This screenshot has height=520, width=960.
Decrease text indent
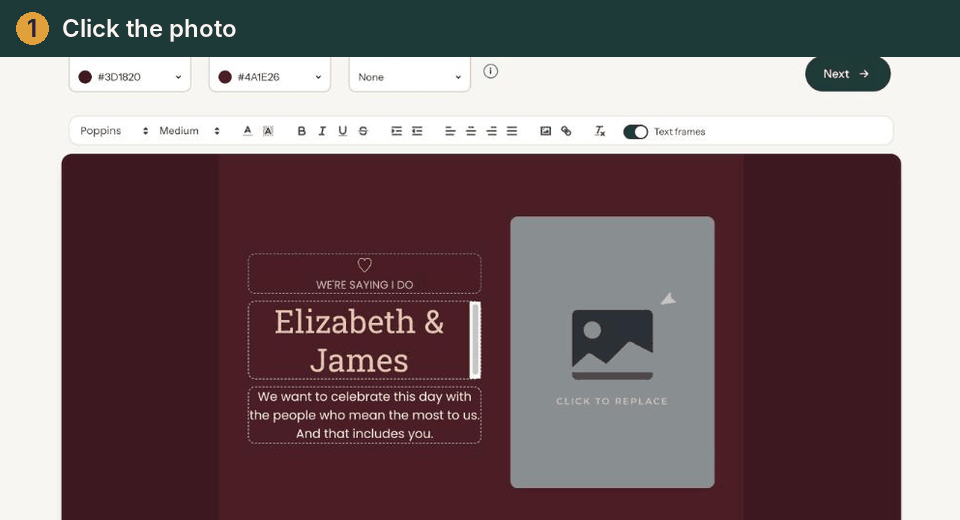coord(417,131)
